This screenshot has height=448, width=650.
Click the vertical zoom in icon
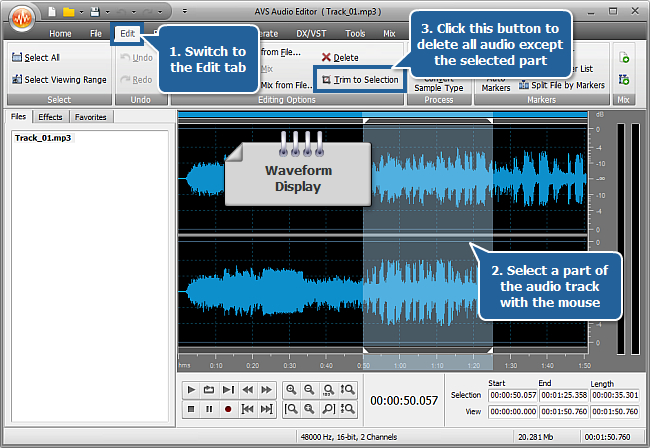(347, 390)
